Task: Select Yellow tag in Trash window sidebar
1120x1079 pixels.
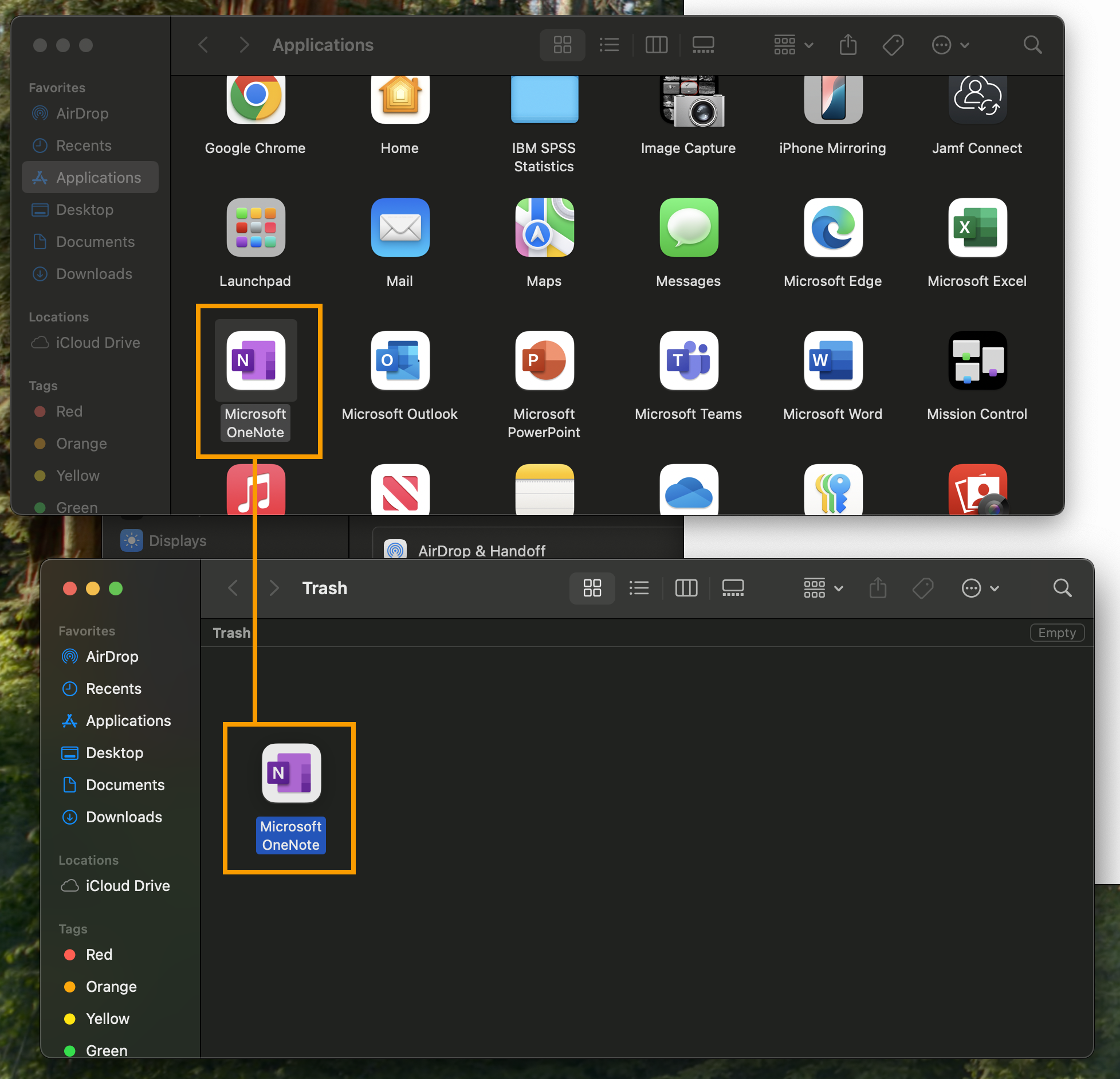Action: click(x=120, y=1019)
